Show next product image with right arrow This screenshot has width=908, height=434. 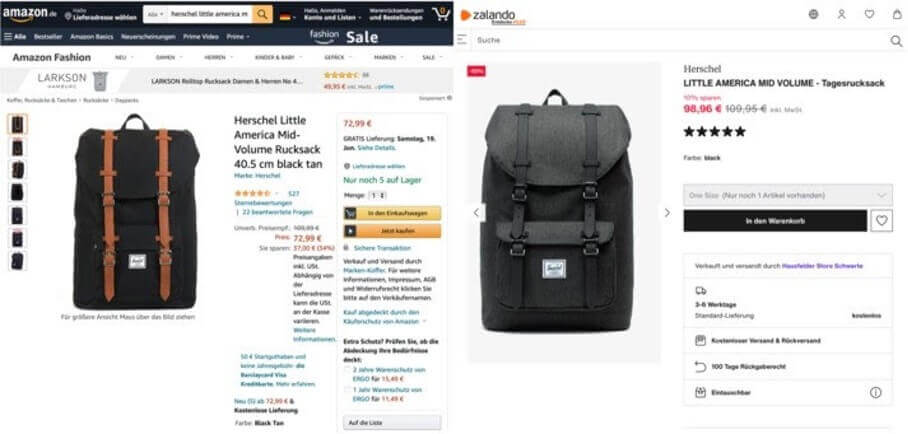[667, 213]
